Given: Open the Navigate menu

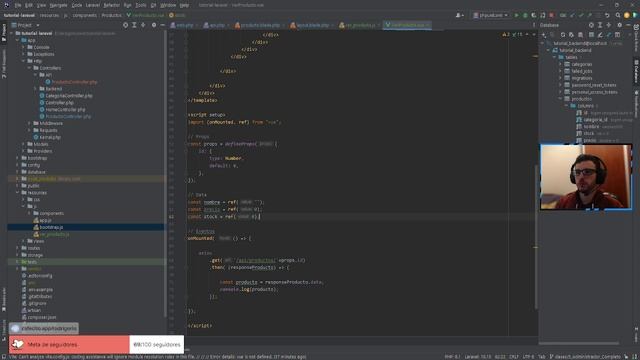Looking at the screenshot, I should click(58, 5).
